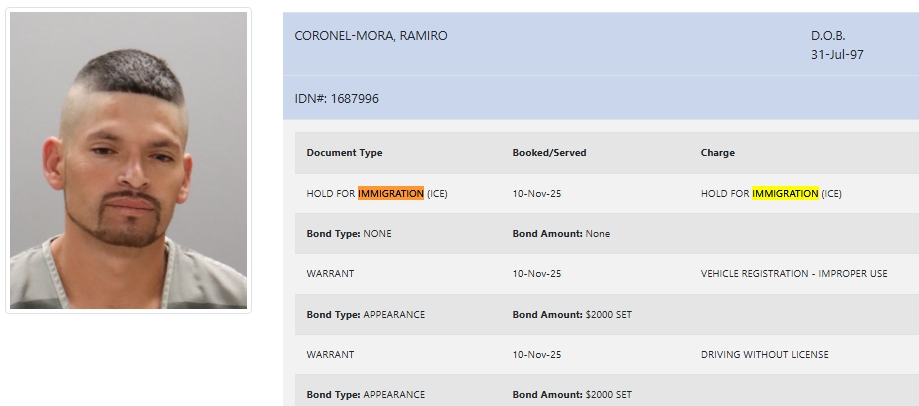Click the $2000 SET bond under driving without license
Image resolution: width=919 pixels, height=406 pixels.
coord(608,395)
